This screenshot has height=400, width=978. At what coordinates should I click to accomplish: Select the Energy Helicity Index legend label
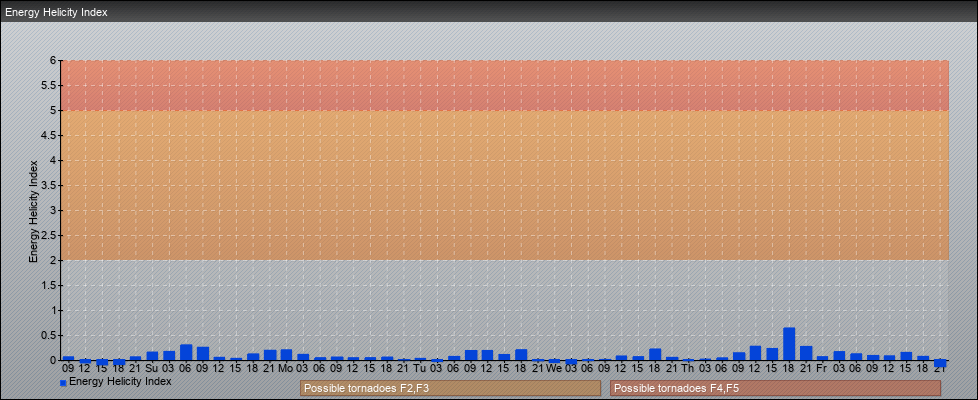point(120,381)
